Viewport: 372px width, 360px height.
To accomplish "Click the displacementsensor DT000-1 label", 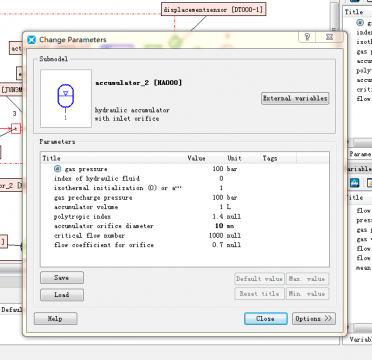I will coord(214,10).
